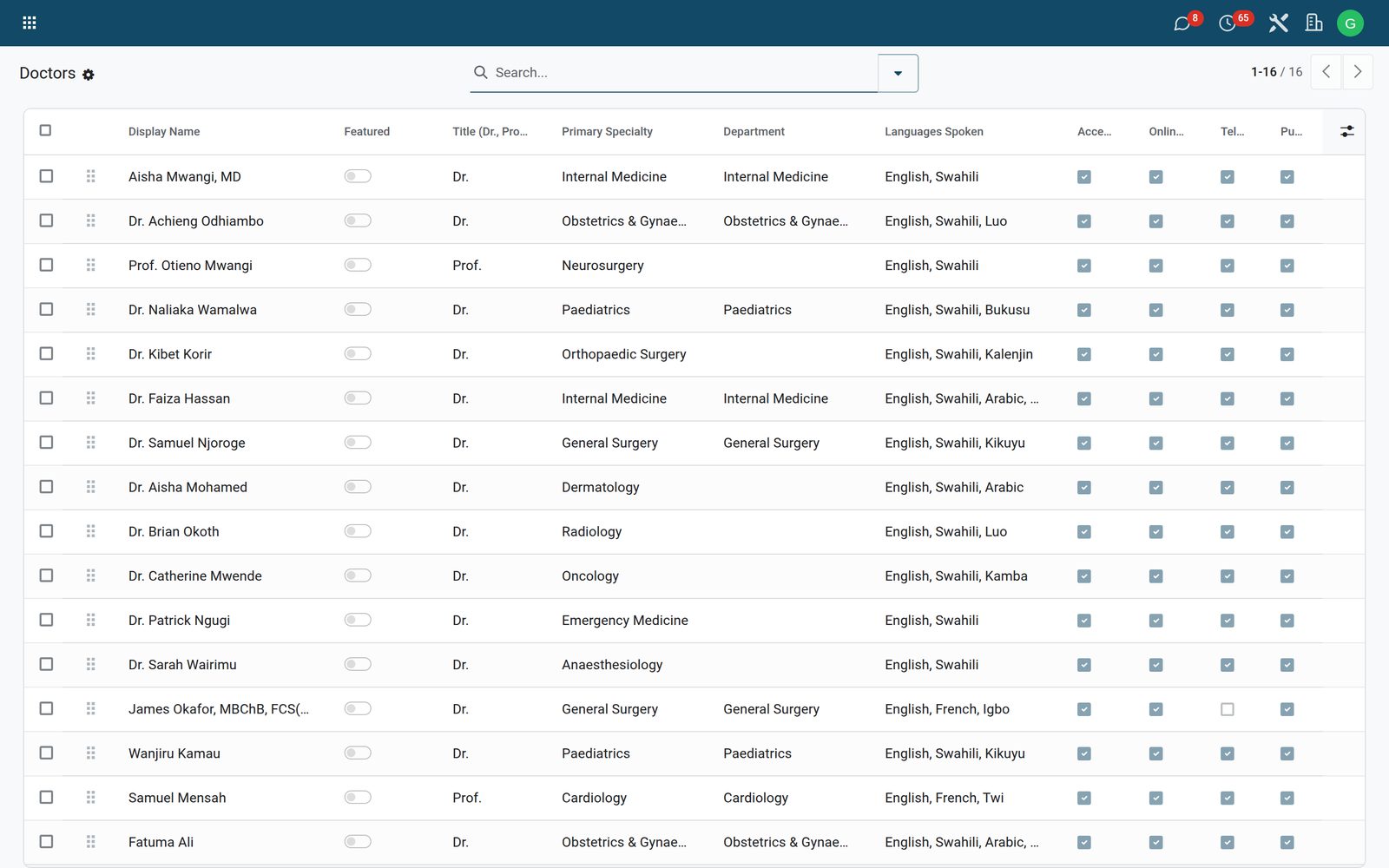Open Dr. Patrick Ngugi's record
The height and width of the screenshot is (868, 1389).
tap(180, 621)
